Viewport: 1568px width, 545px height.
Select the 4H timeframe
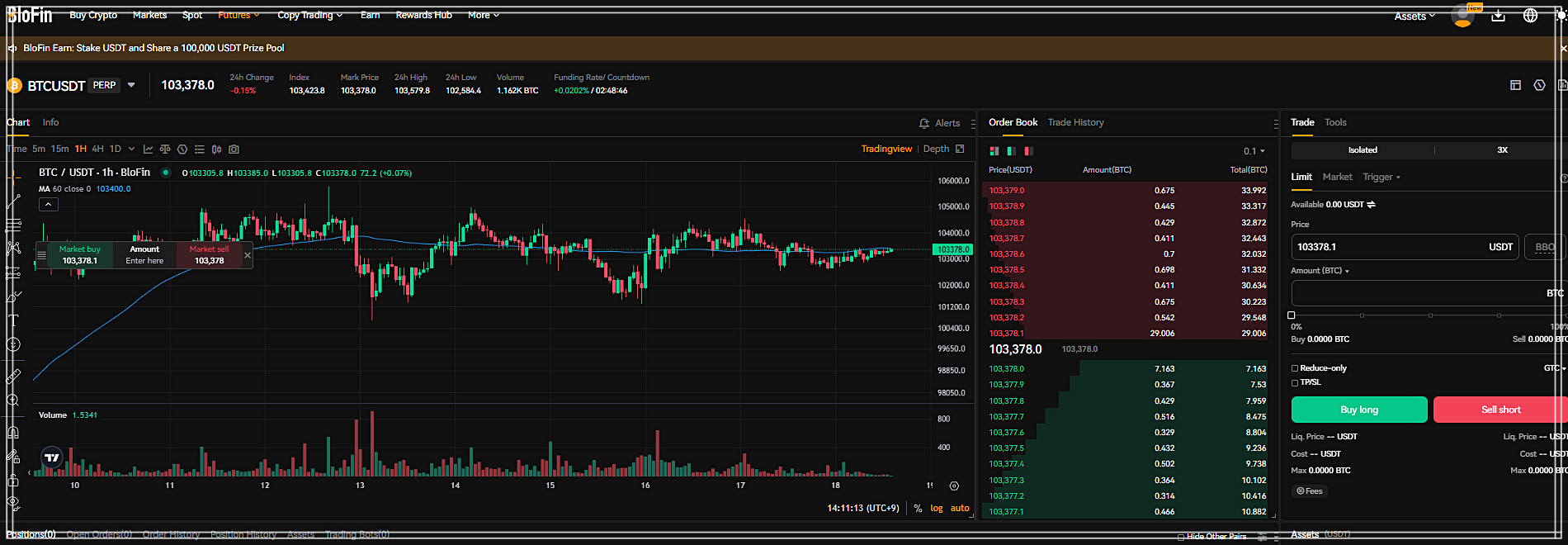point(97,149)
